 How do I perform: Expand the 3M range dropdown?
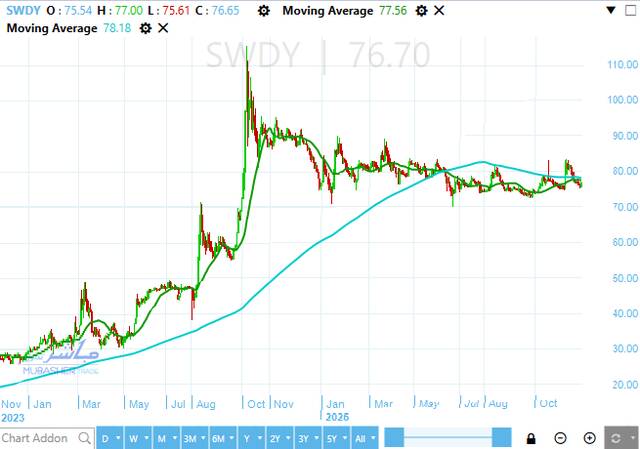click(x=188, y=438)
